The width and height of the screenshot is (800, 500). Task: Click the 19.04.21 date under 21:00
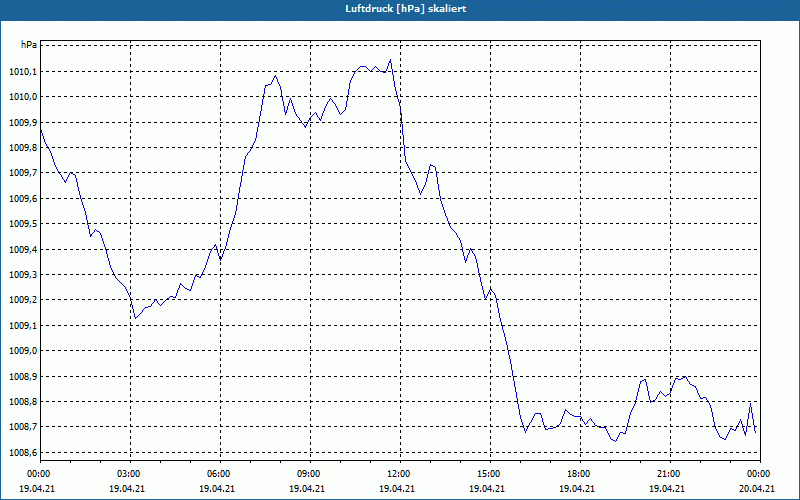[x=667, y=489]
